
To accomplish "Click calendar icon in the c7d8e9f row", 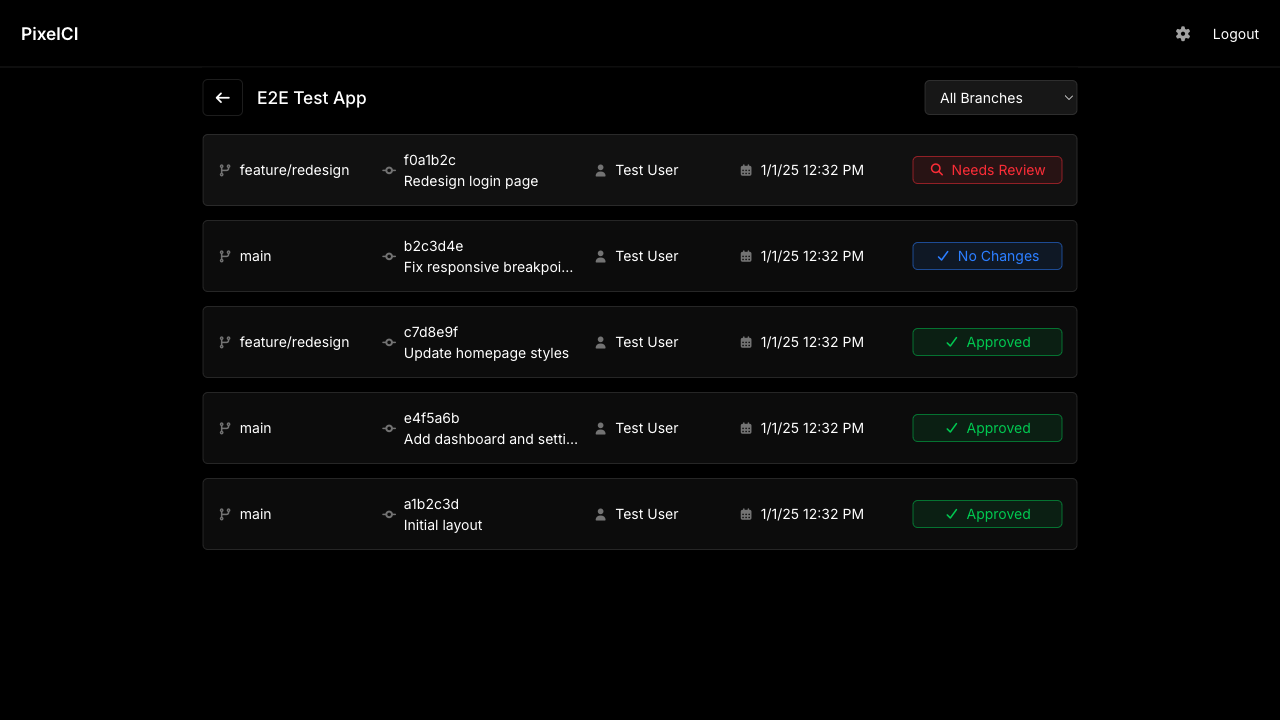I will (x=746, y=343).
